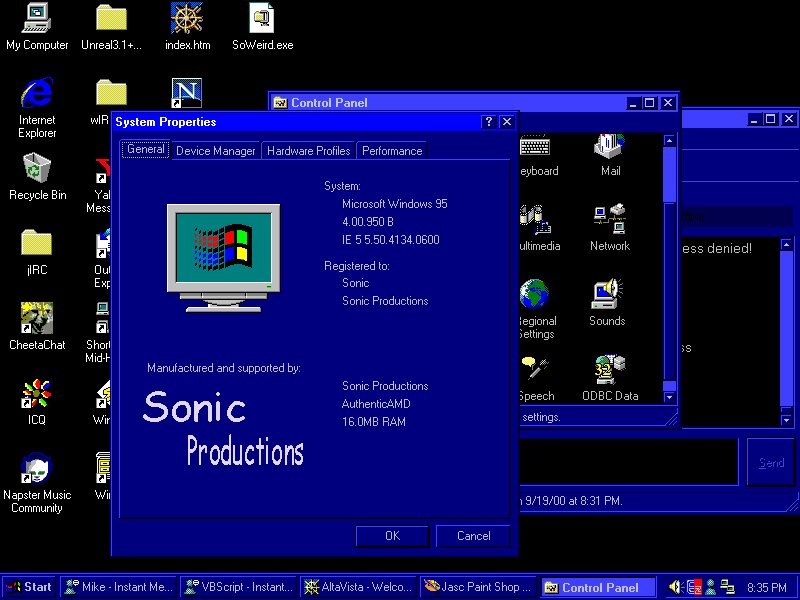Image resolution: width=800 pixels, height=600 pixels.
Task: Open the CheetaChat desktop shortcut
Action: point(37,319)
